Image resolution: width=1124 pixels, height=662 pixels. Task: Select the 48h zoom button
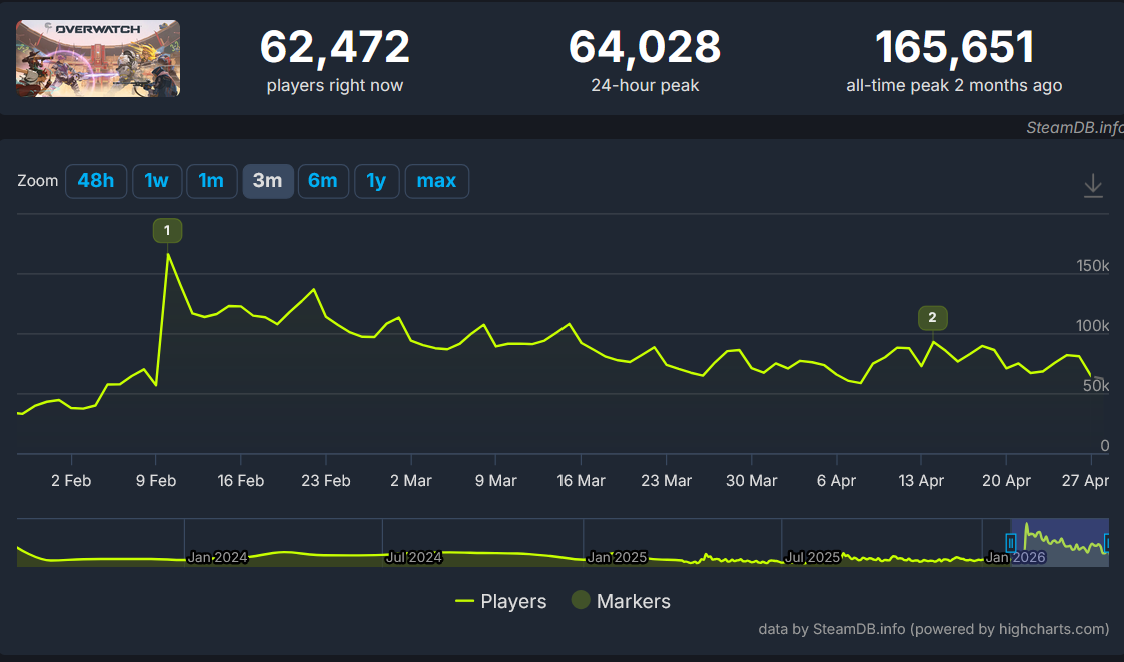coord(96,181)
